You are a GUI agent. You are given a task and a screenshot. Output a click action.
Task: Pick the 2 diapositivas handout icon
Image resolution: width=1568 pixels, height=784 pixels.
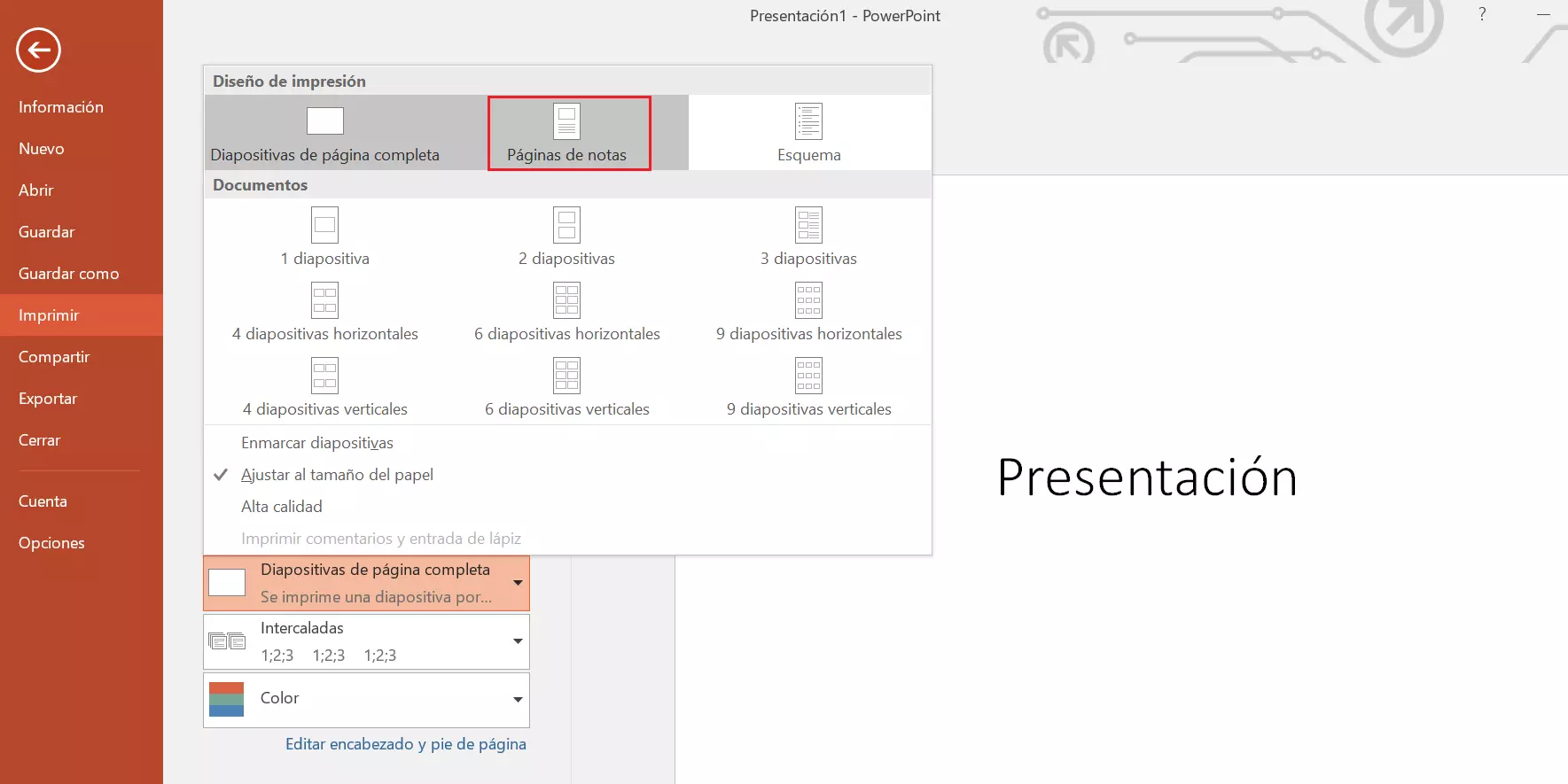(x=566, y=225)
